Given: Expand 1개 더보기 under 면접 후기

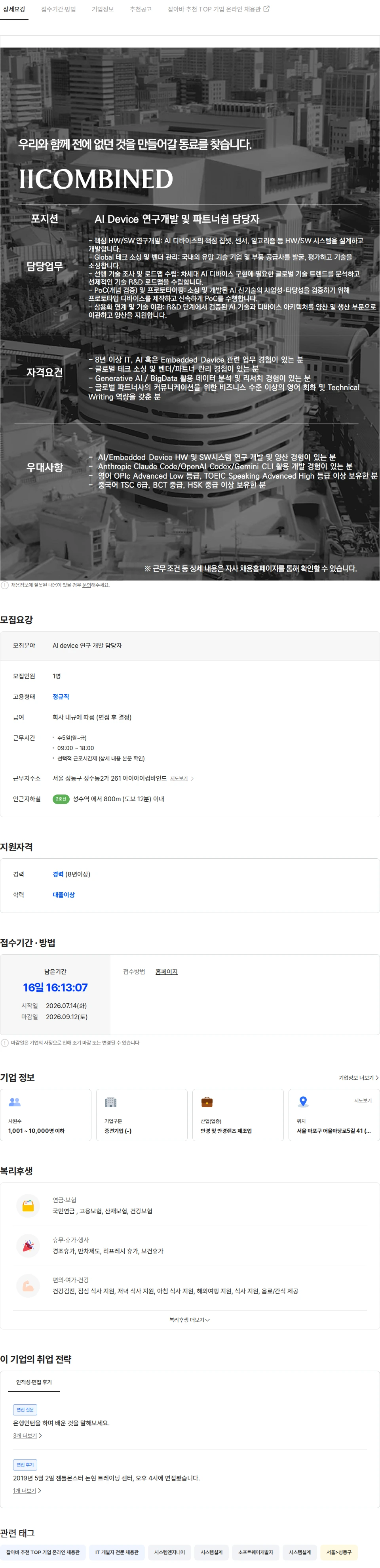Looking at the screenshot, I should tap(27, 1491).
